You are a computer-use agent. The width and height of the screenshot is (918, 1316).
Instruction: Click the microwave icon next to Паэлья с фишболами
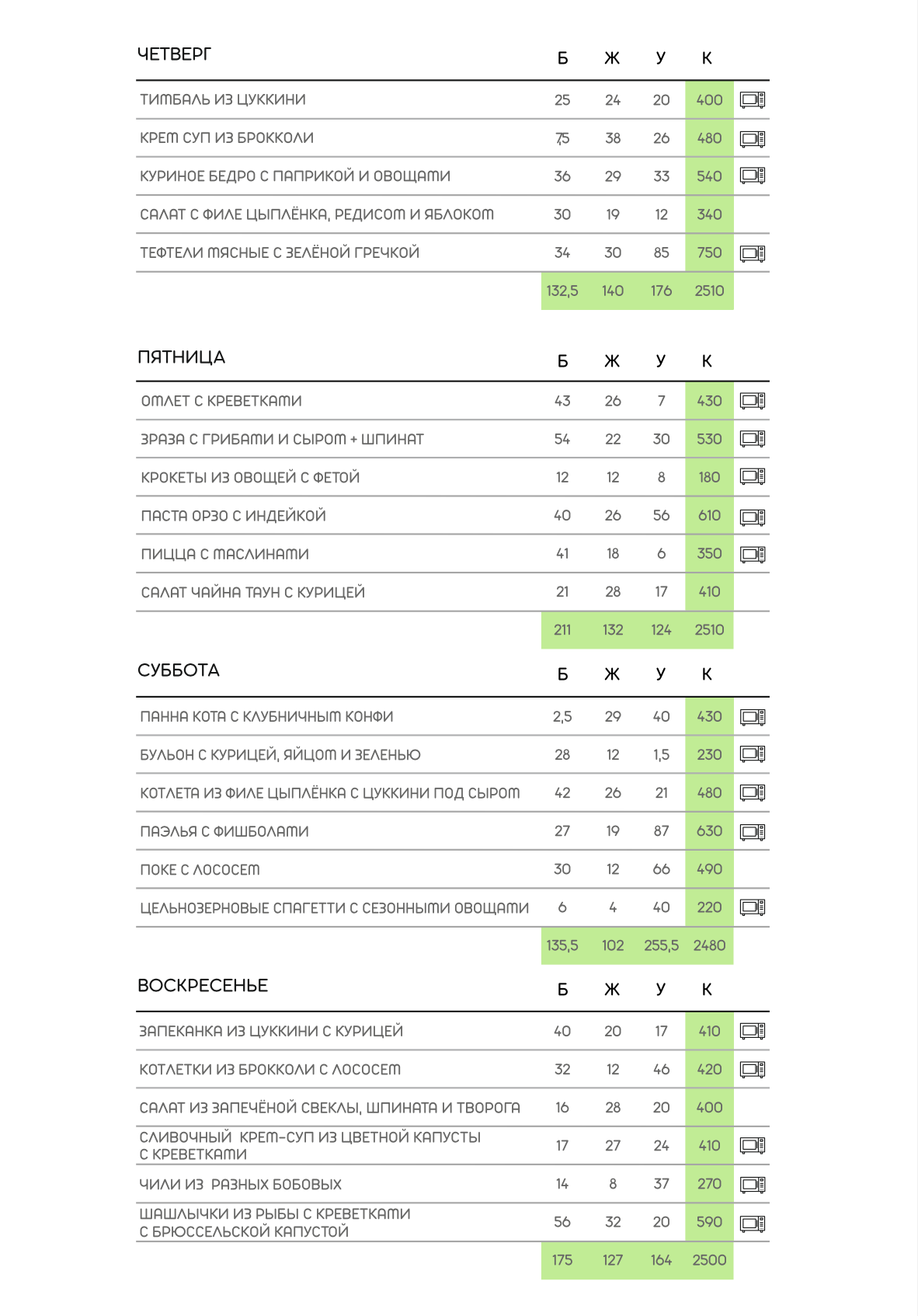753,831
